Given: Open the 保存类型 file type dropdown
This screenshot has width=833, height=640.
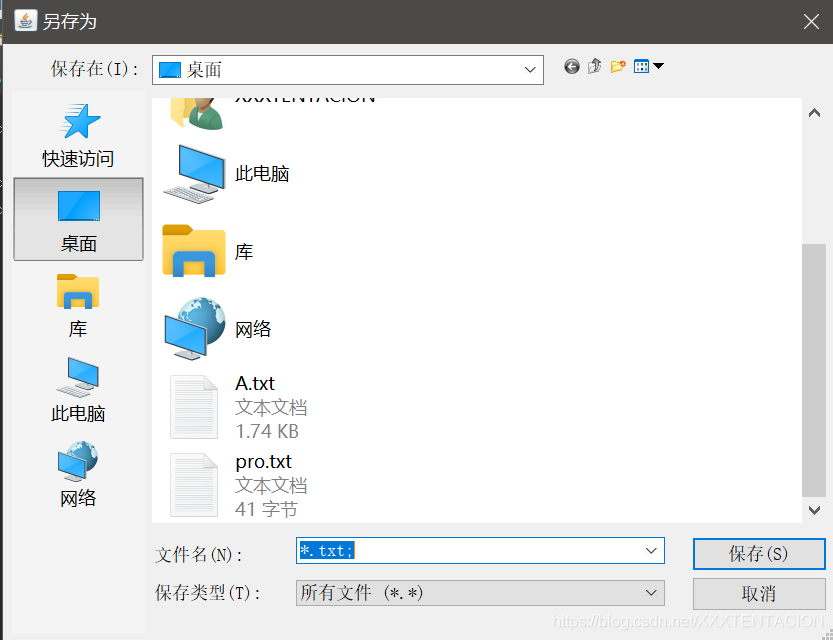Looking at the screenshot, I should click(480, 593).
